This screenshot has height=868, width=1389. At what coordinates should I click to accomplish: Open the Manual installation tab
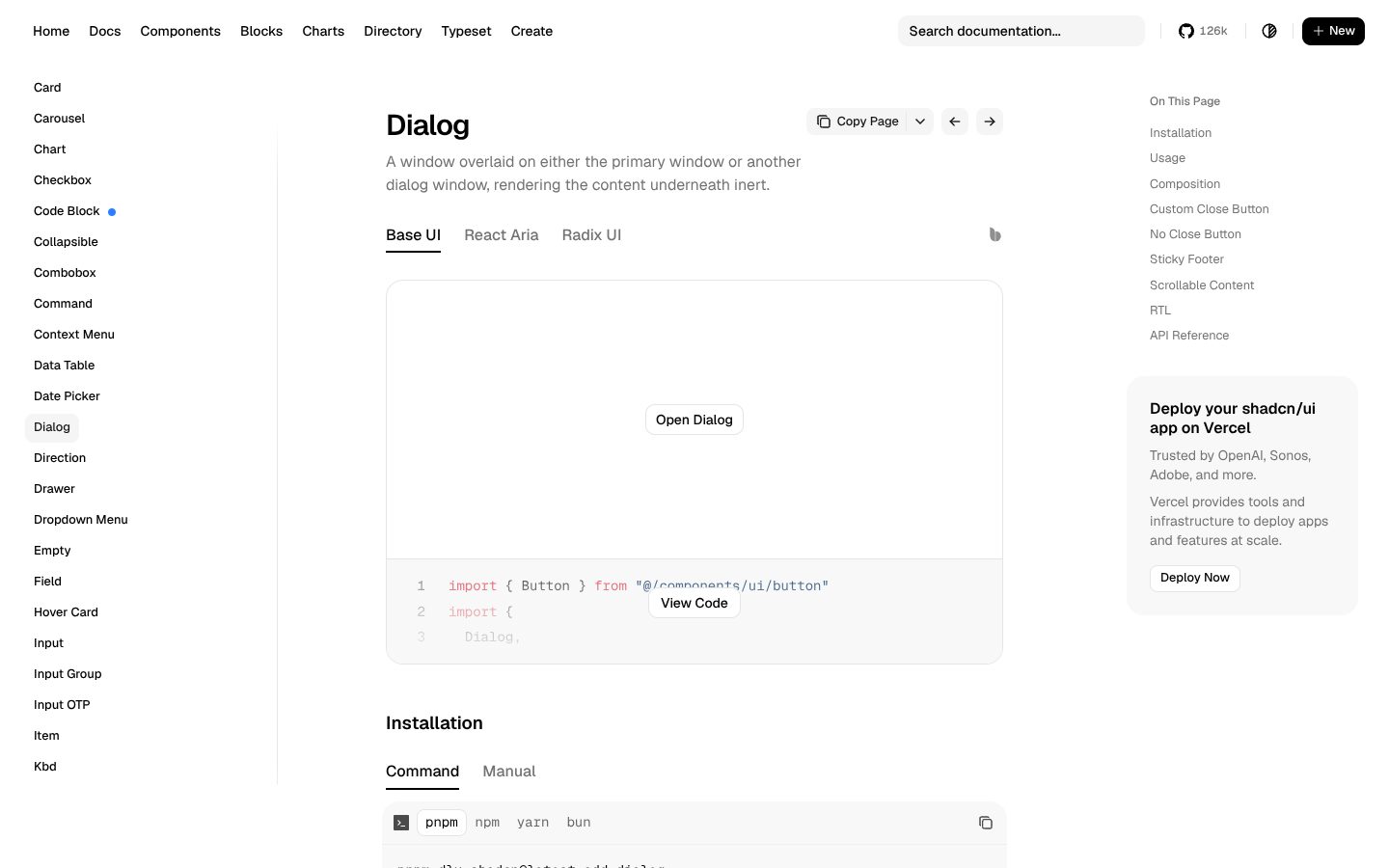[x=509, y=772]
